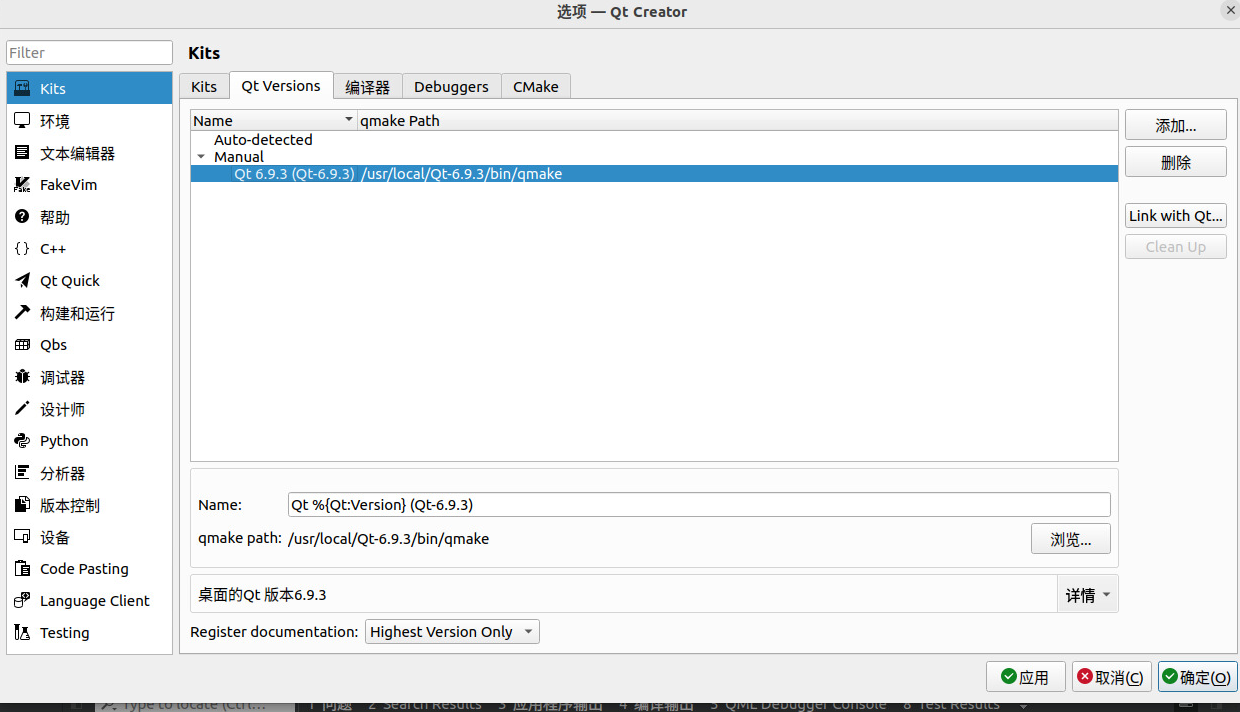Click the 构建和运行 hammer icon

tap(22, 312)
